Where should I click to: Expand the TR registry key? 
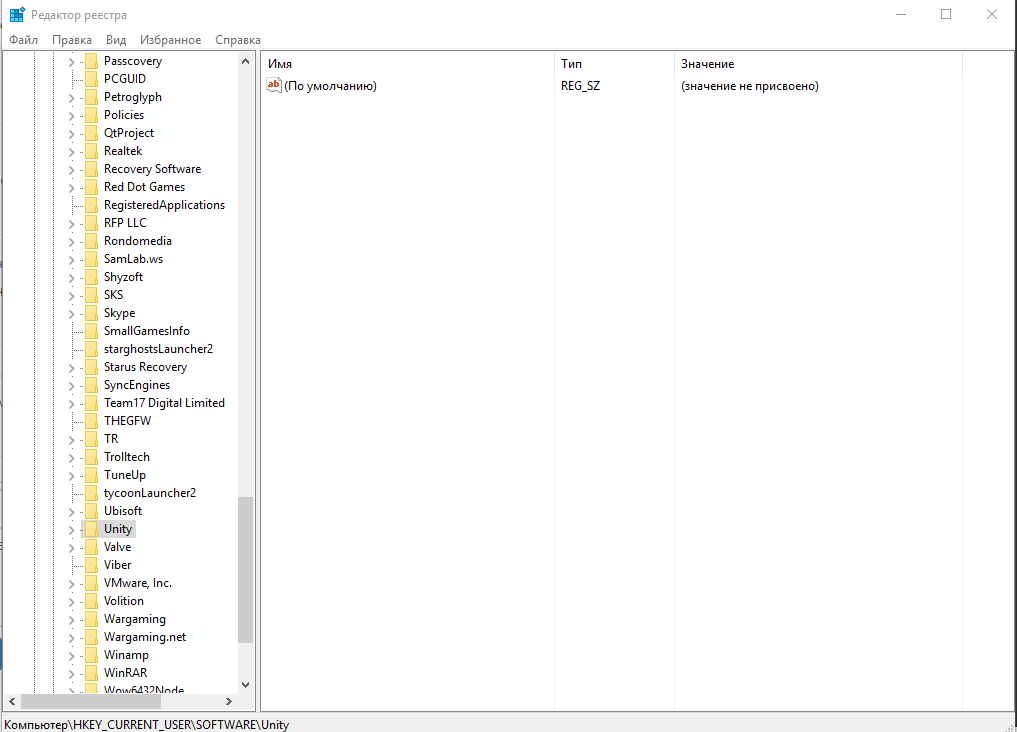click(x=71, y=440)
